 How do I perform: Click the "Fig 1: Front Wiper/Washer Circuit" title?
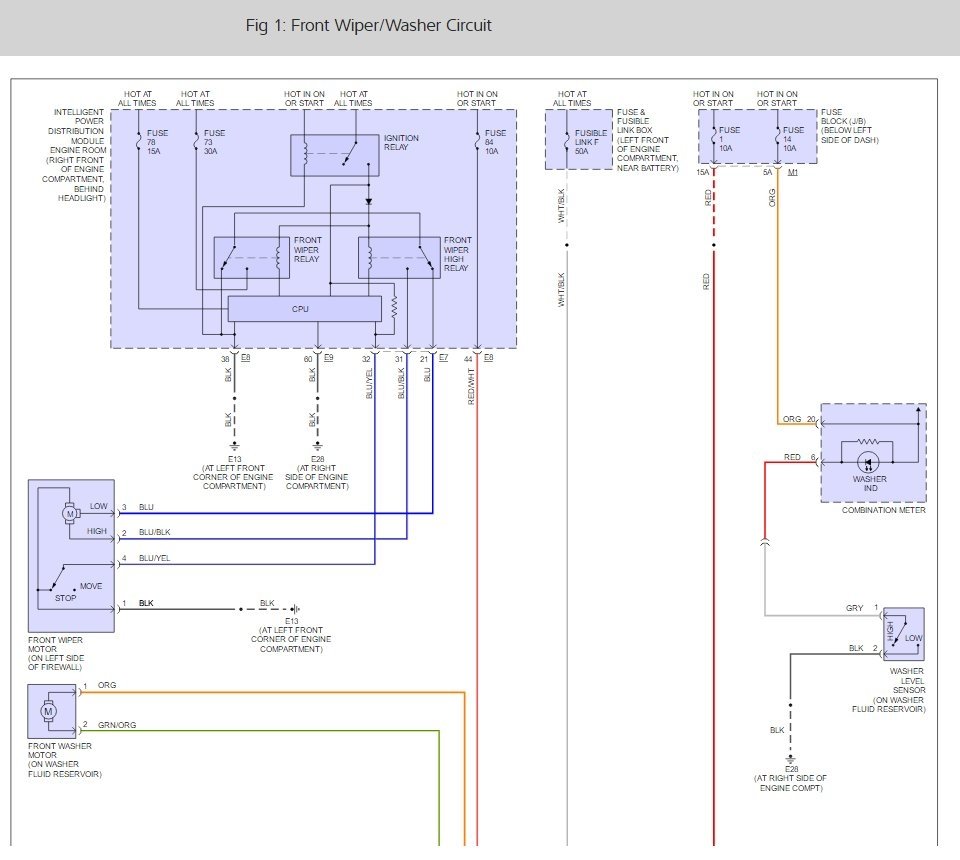coord(368,25)
